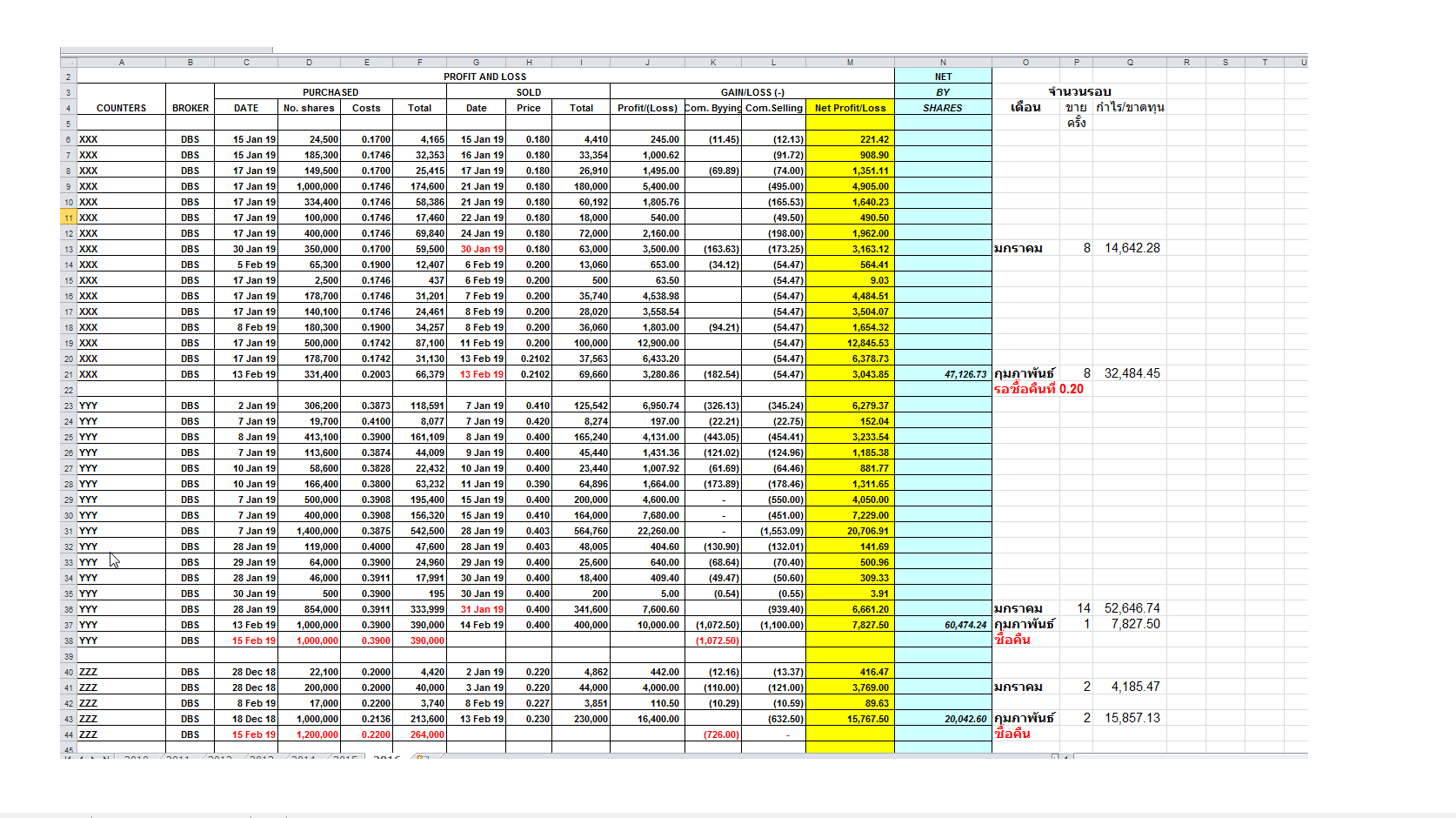Click the Com.Selling column label
The height and width of the screenshot is (818, 1456).
click(774, 108)
